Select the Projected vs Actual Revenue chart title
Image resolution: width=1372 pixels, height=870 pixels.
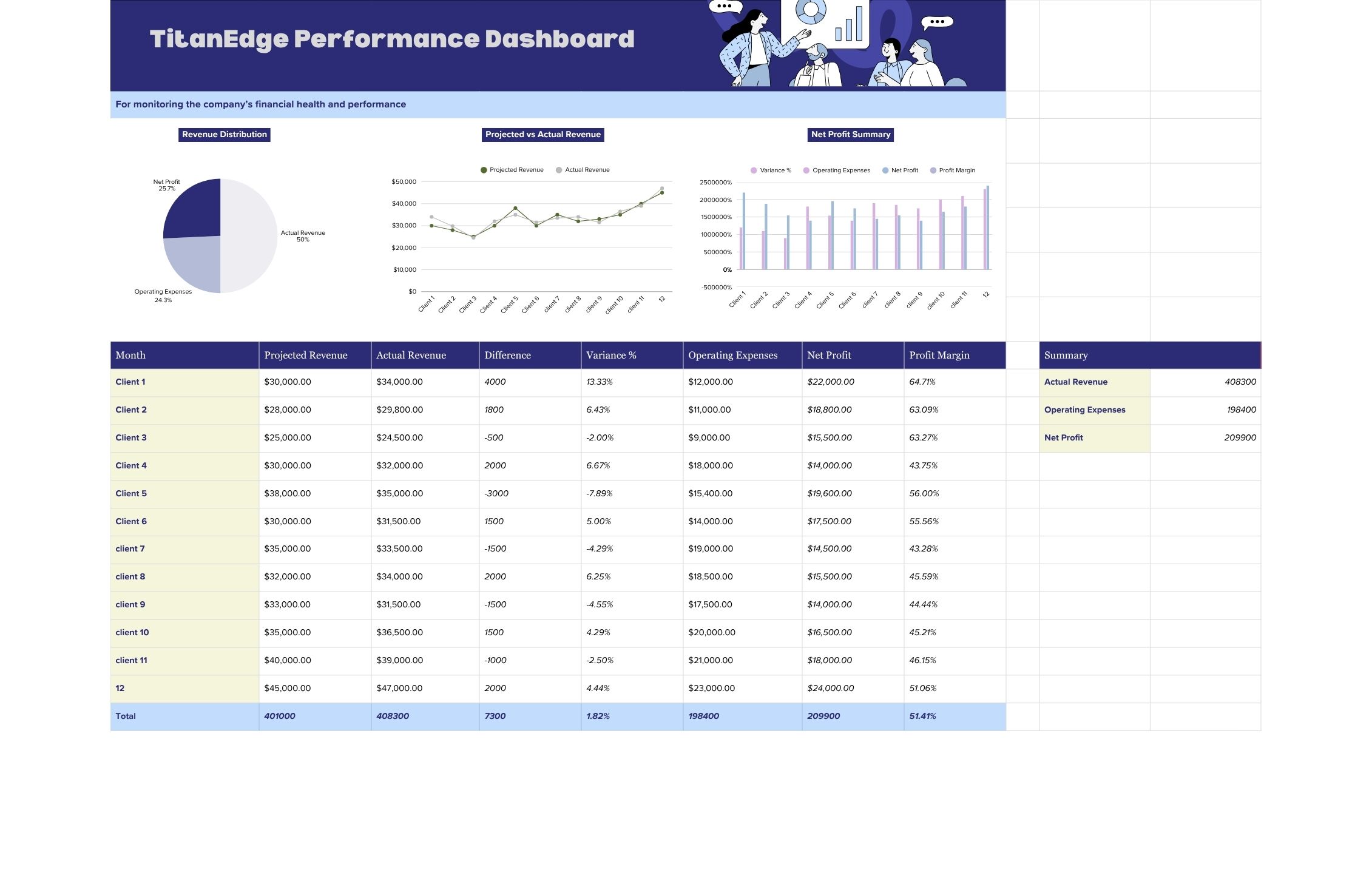tap(542, 135)
